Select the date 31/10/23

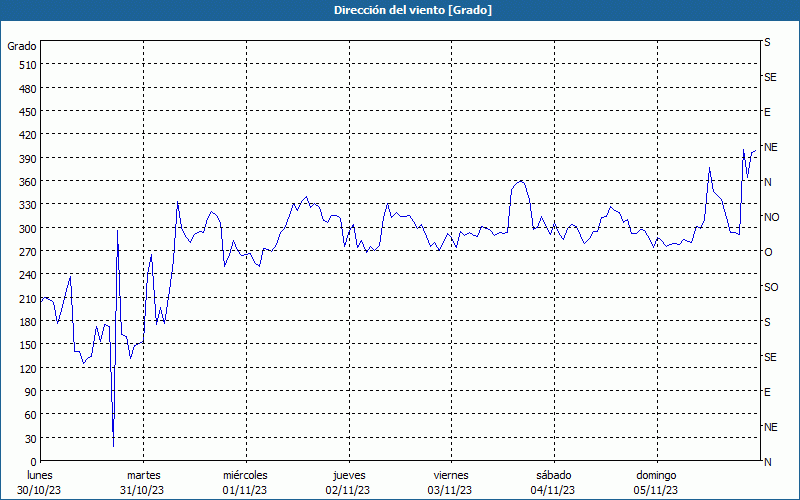pos(142,490)
